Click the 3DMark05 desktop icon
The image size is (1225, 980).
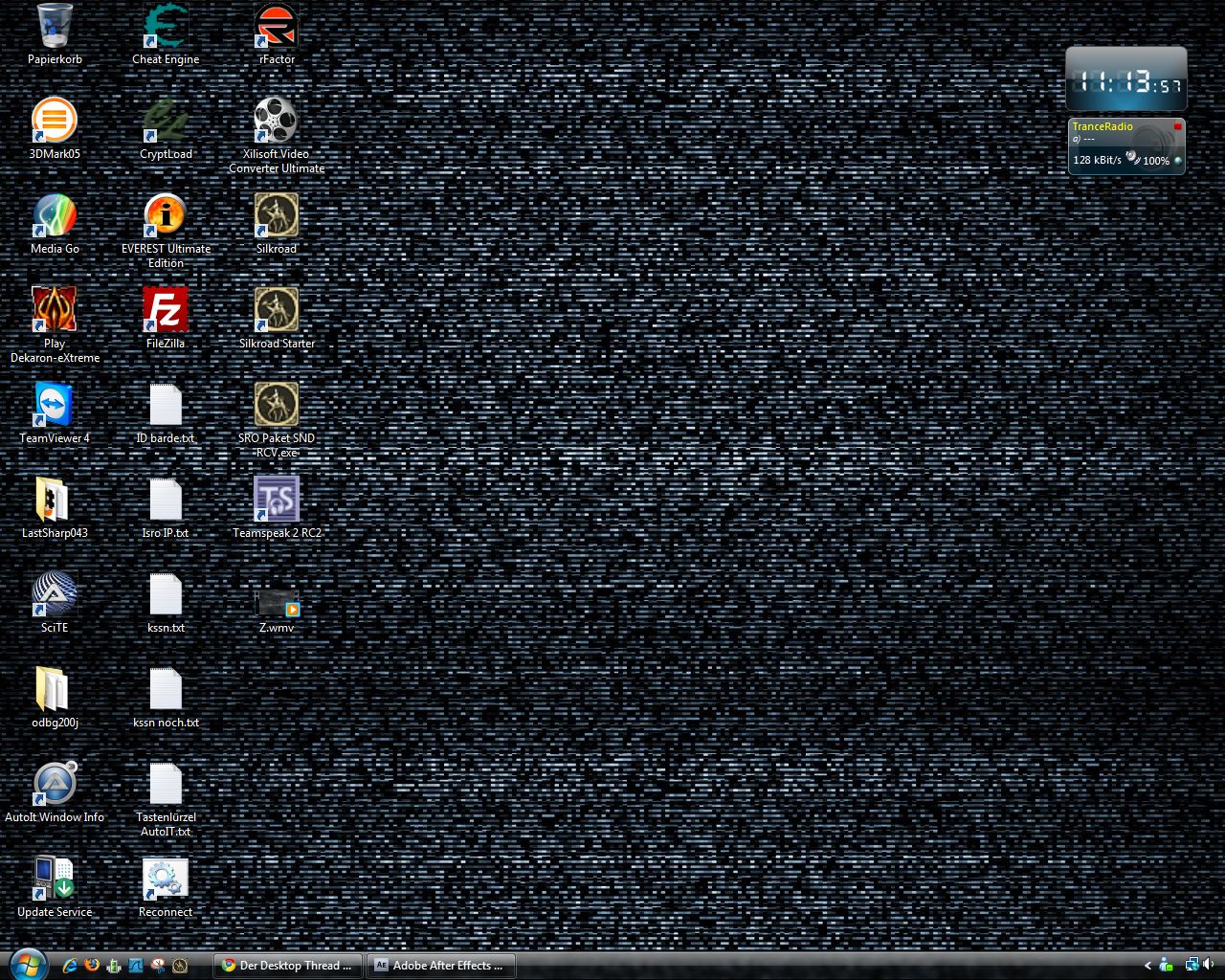click(55, 121)
